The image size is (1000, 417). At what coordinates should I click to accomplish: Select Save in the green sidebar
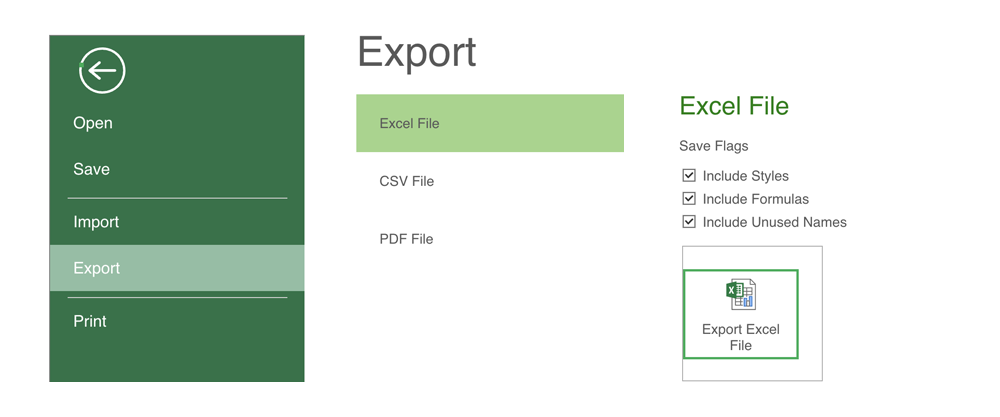click(x=91, y=169)
